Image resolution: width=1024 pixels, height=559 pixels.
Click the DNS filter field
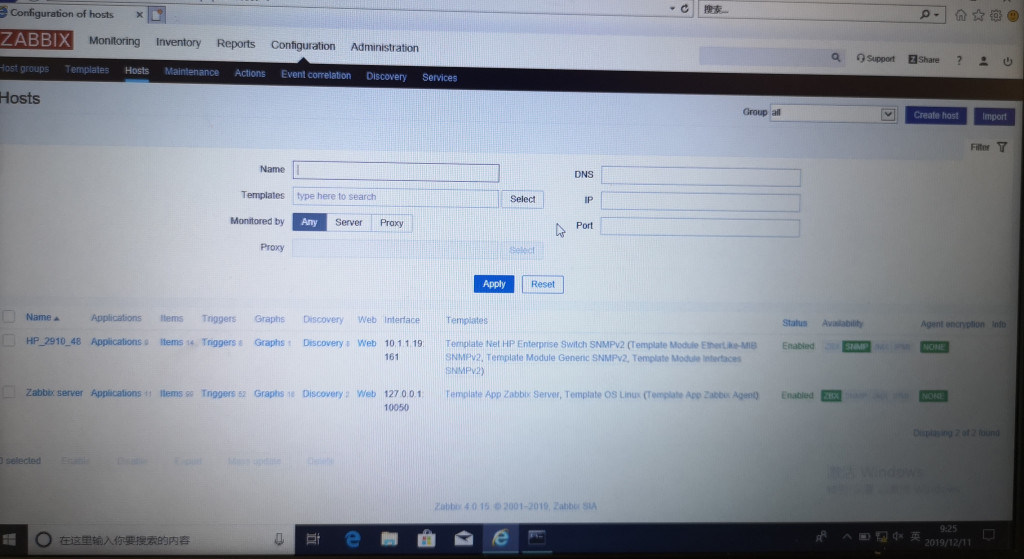(x=701, y=177)
